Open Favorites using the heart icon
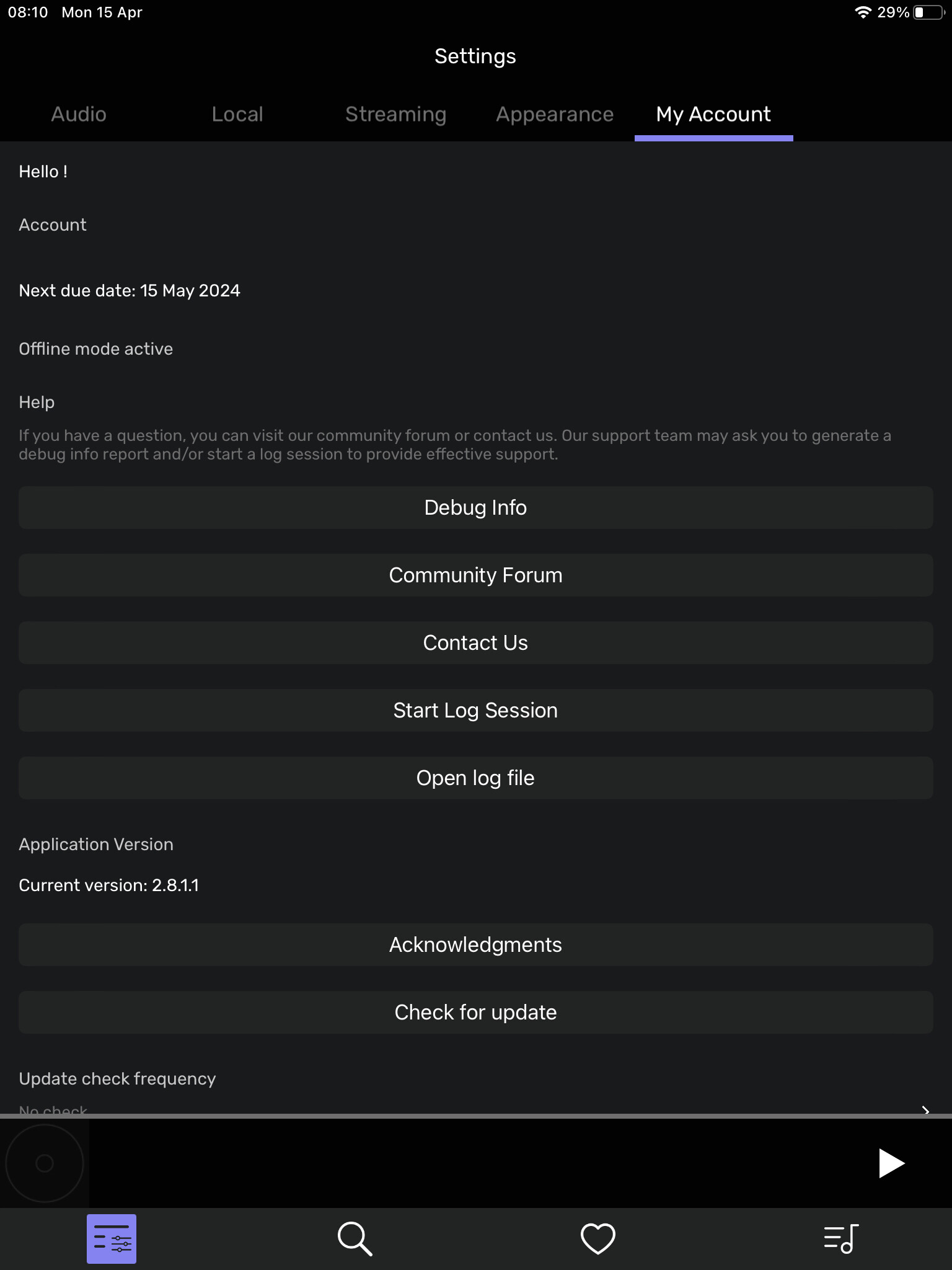Image resolution: width=952 pixels, height=1270 pixels. click(x=596, y=1238)
